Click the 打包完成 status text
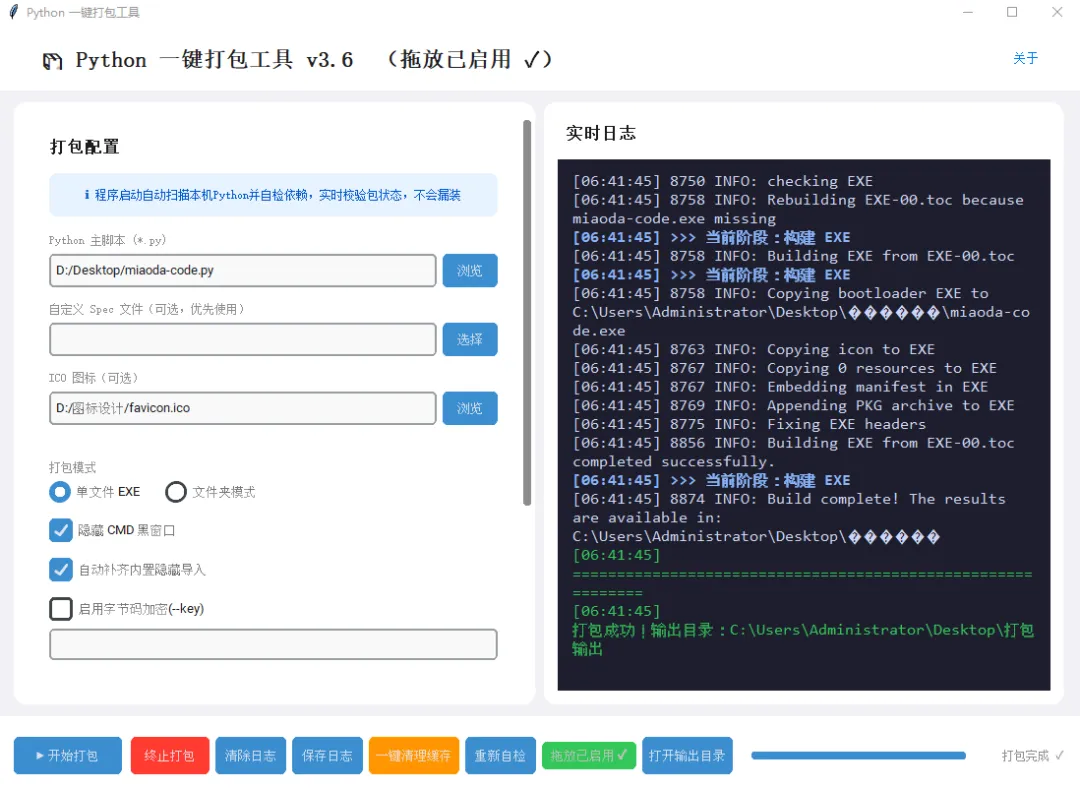The width and height of the screenshot is (1080, 789). coord(1032,755)
